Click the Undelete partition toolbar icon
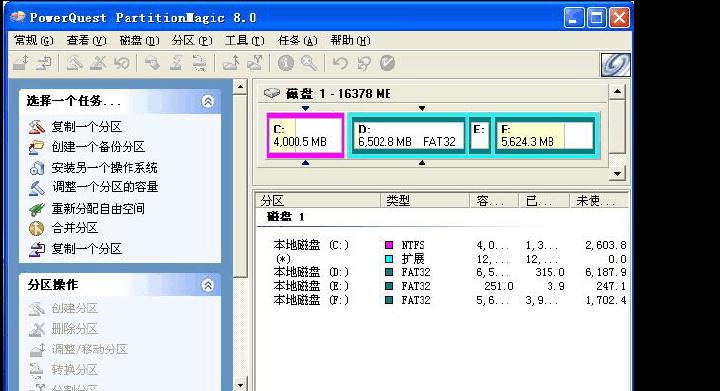Screen dimensions: 720x391 click(x=122, y=62)
